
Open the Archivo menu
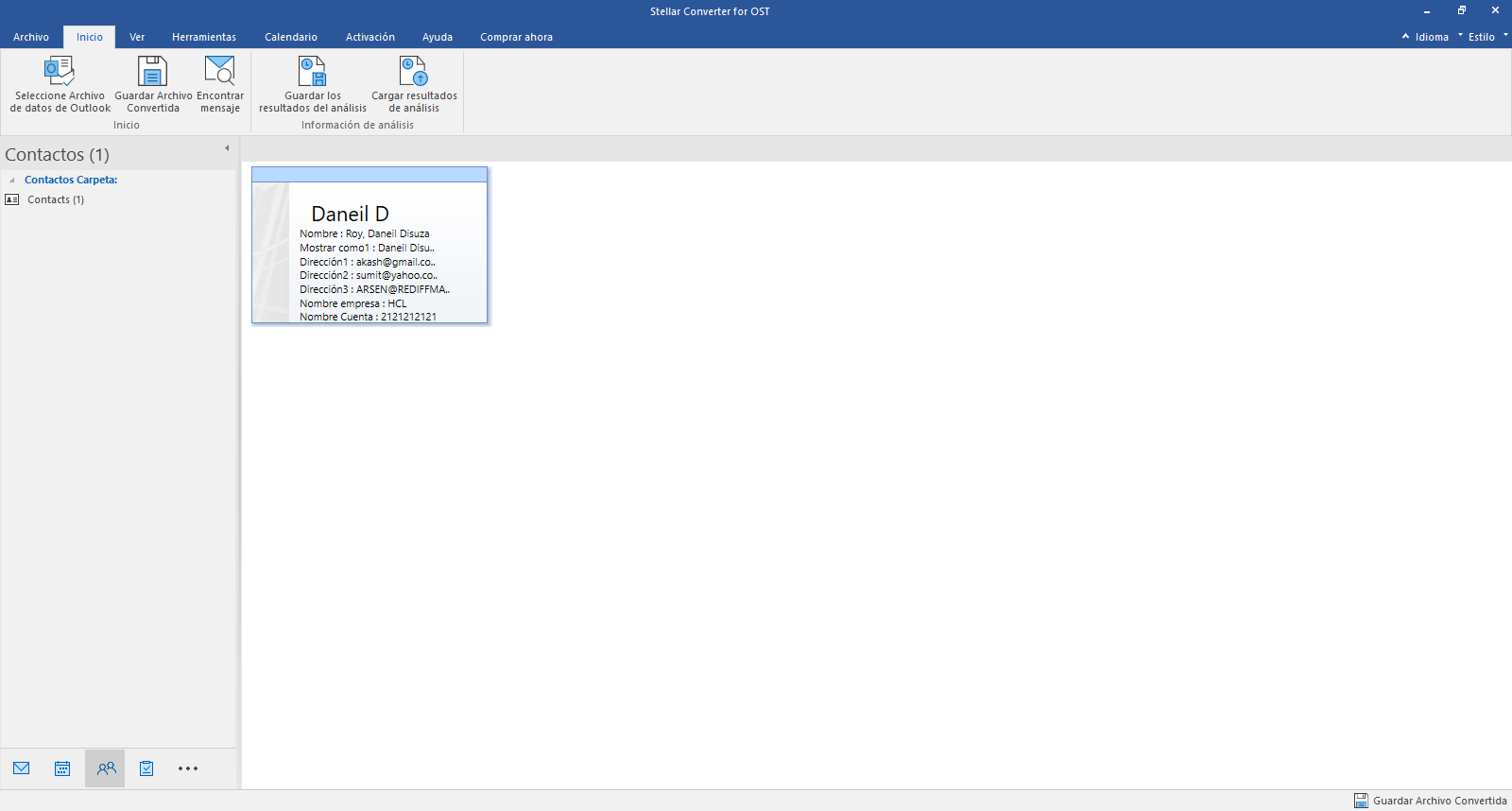(31, 37)
